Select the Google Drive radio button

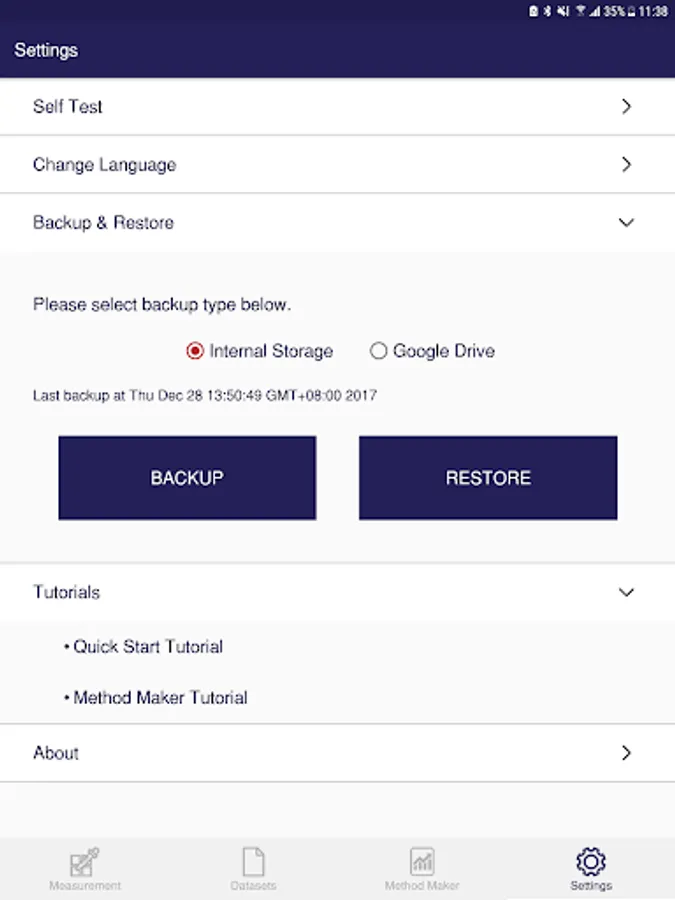[378, 351]
